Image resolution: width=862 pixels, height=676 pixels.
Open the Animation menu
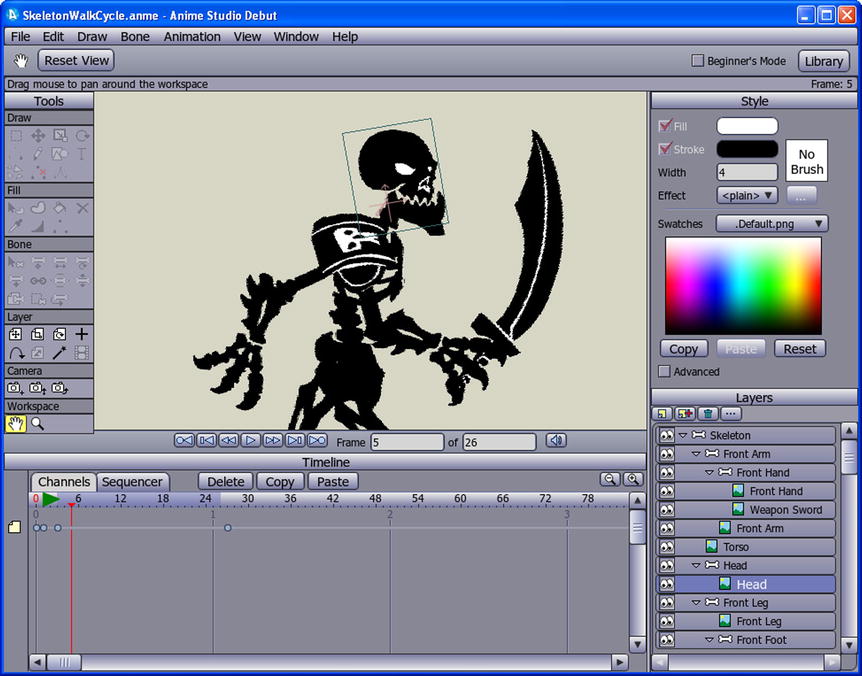click(x=192, y=37)
